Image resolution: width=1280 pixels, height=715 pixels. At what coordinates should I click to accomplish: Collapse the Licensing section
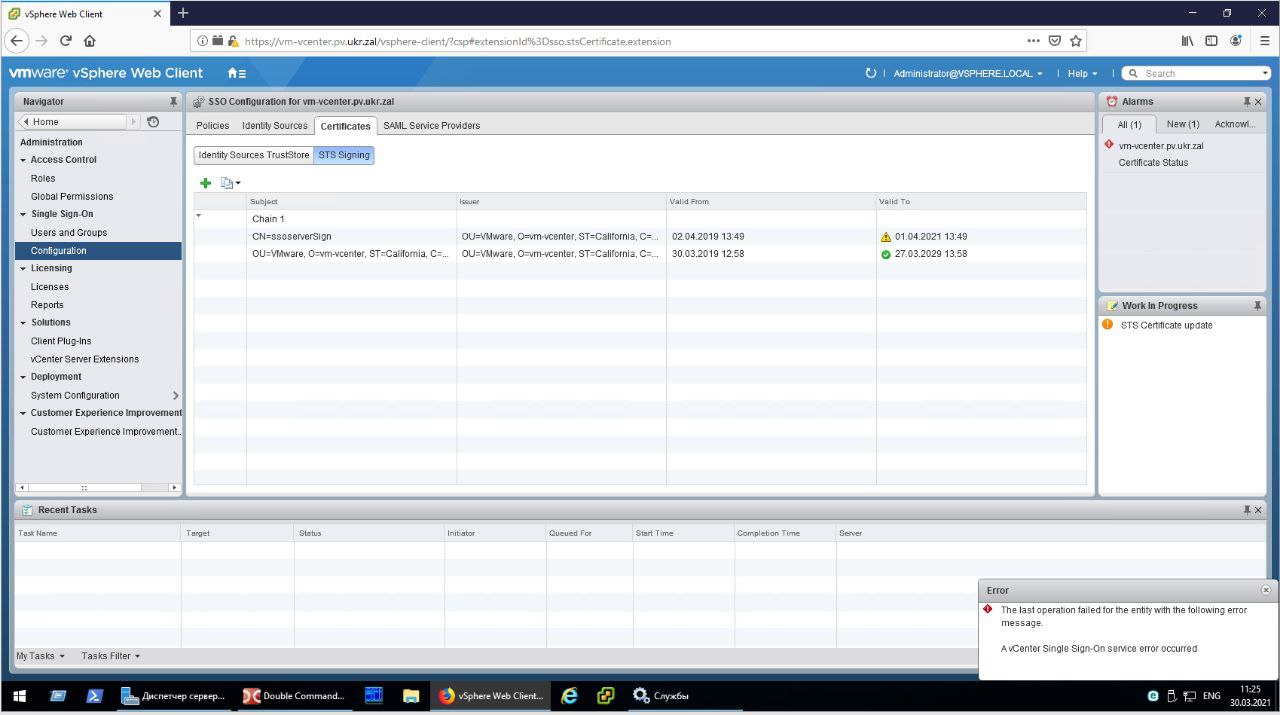pyautogui.click(x=23, y=269)
